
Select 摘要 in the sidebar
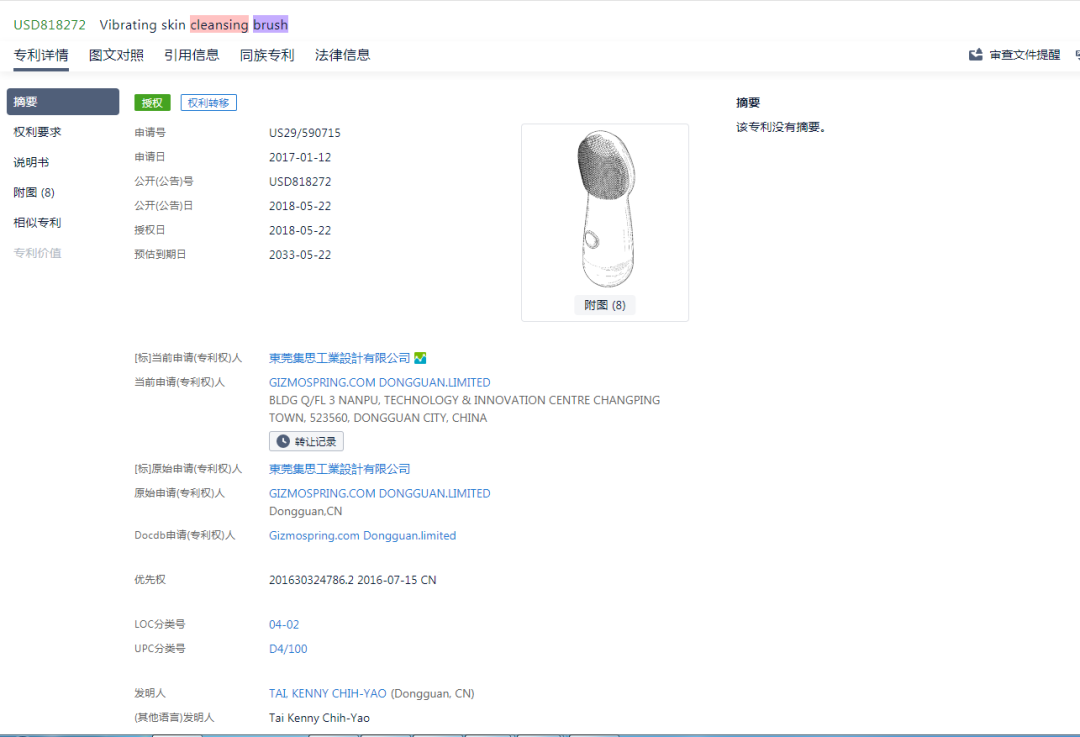click(x=63, y=102)
